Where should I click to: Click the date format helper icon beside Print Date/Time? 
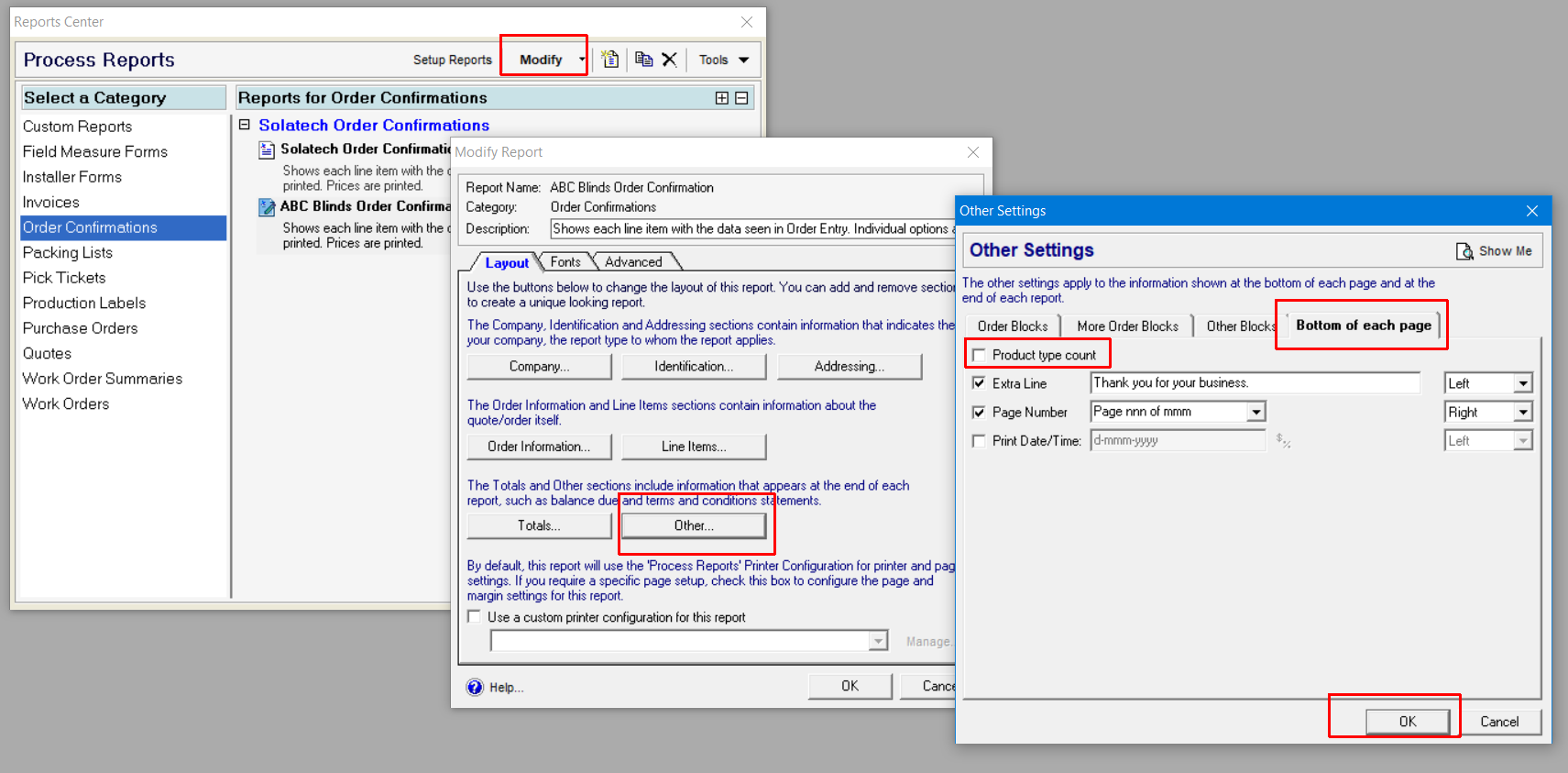pos(1283,441)
